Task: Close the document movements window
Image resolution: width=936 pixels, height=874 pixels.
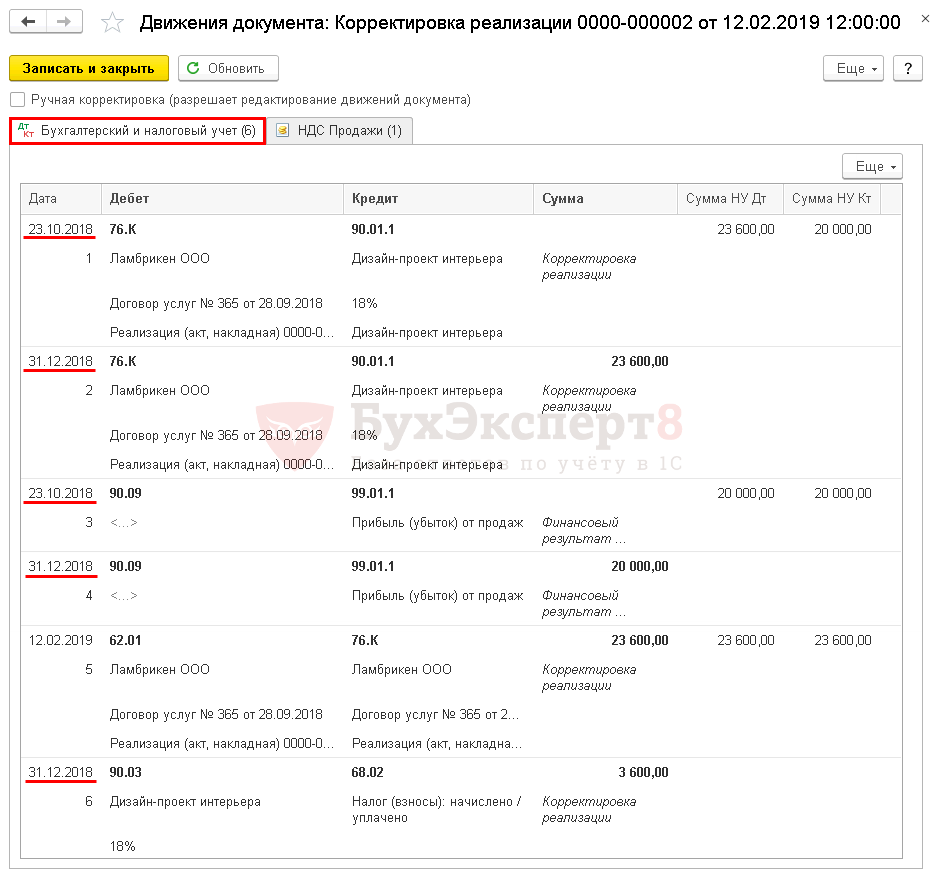Action: (x=925, y=19)
